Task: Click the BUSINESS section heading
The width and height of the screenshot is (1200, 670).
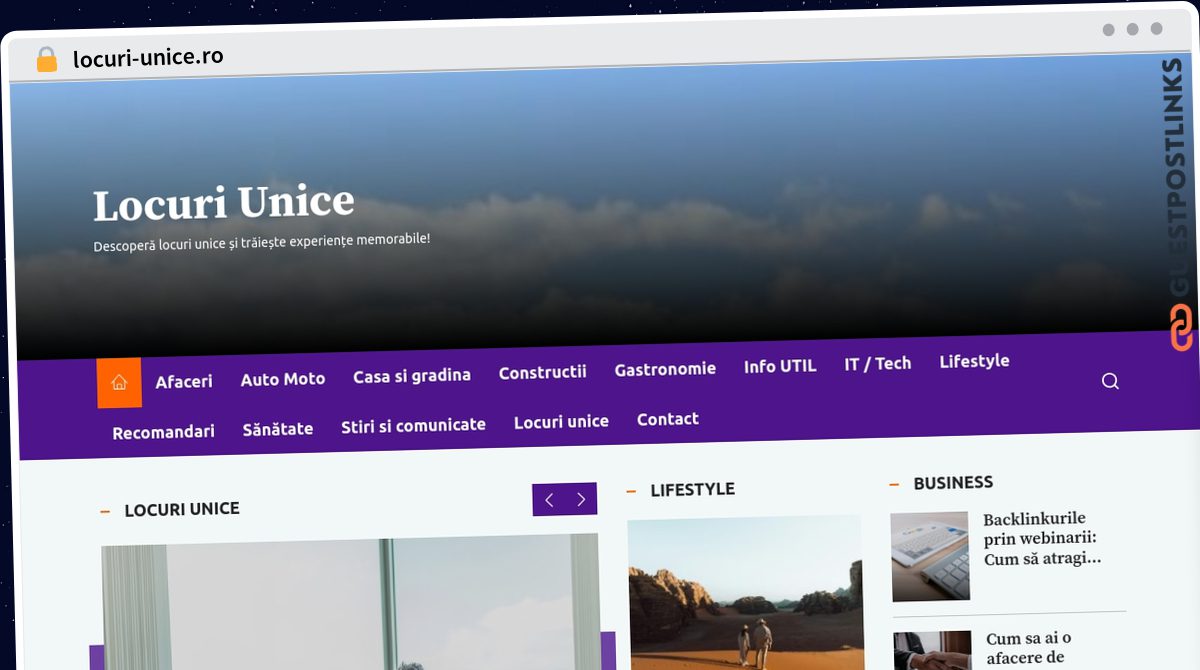Action: pyautogui.click(x=953, y=483)
